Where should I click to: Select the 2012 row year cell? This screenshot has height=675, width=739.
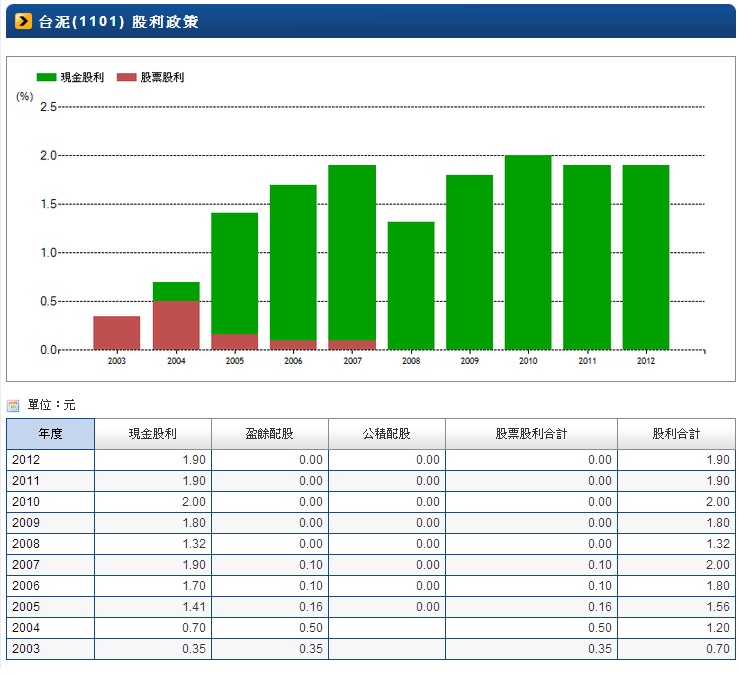point(50,460)
